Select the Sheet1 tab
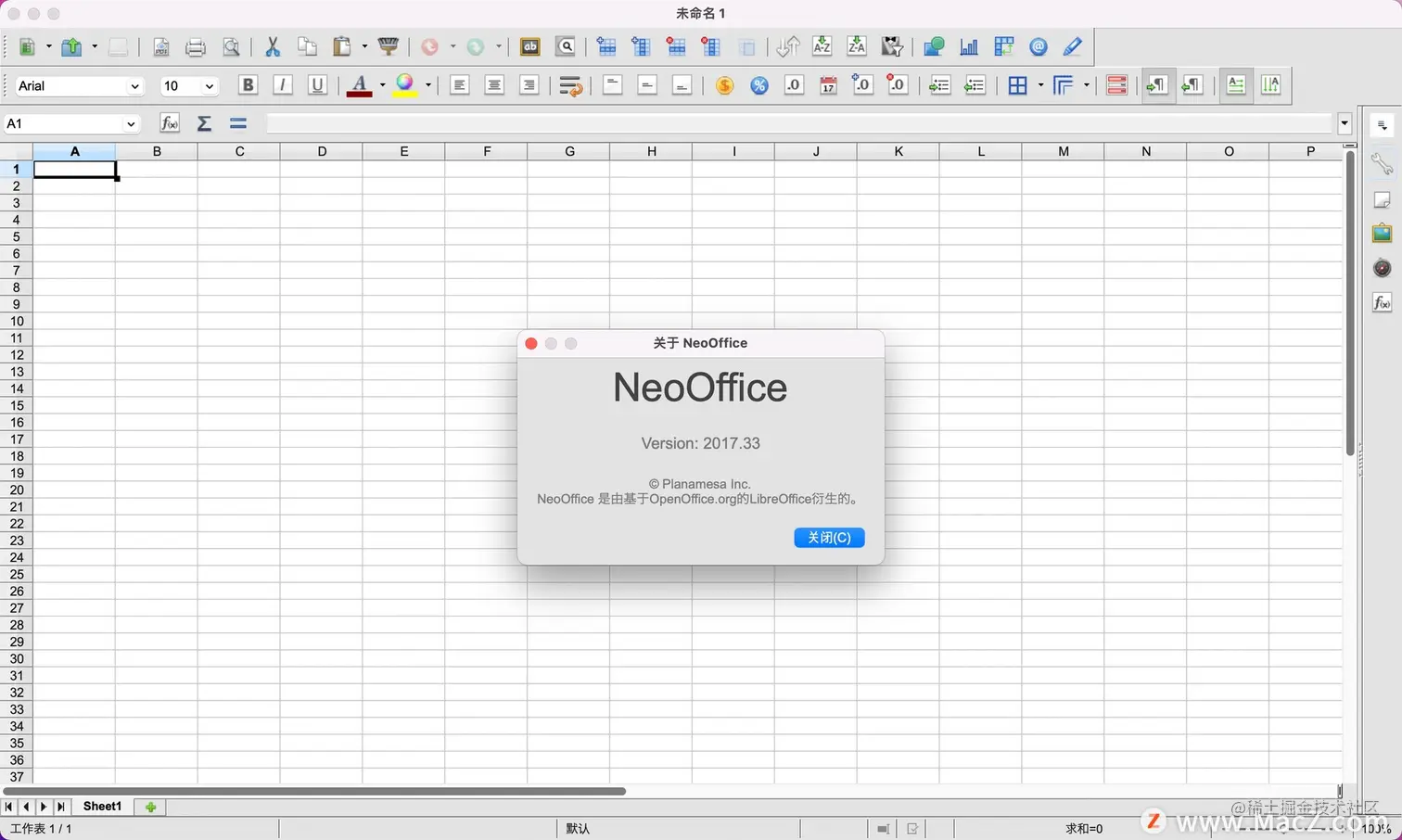This screenshot has width=1402, height=840. click(x=102, y=807)
